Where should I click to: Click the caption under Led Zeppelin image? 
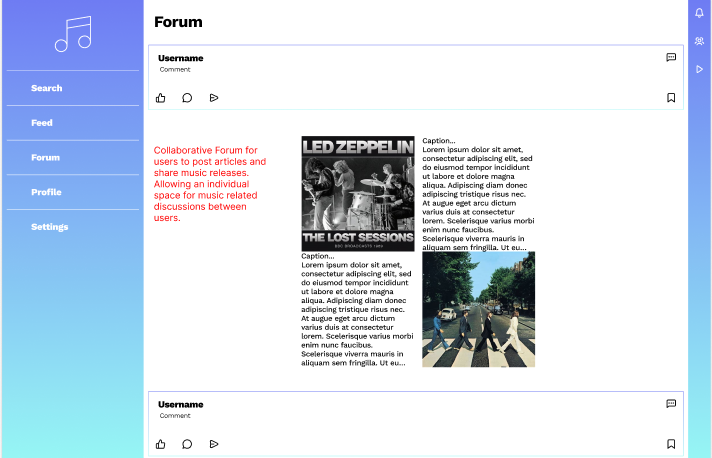tap(357, 310)
